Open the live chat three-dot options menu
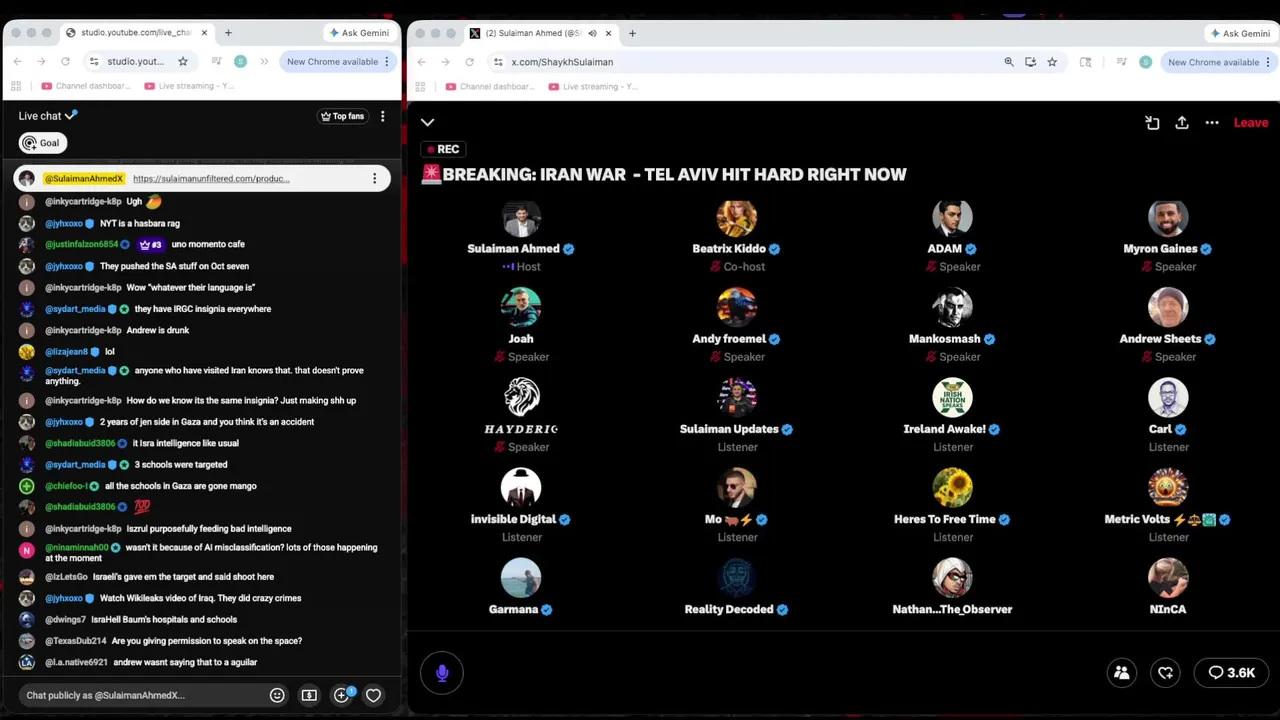 click(382, 116)
